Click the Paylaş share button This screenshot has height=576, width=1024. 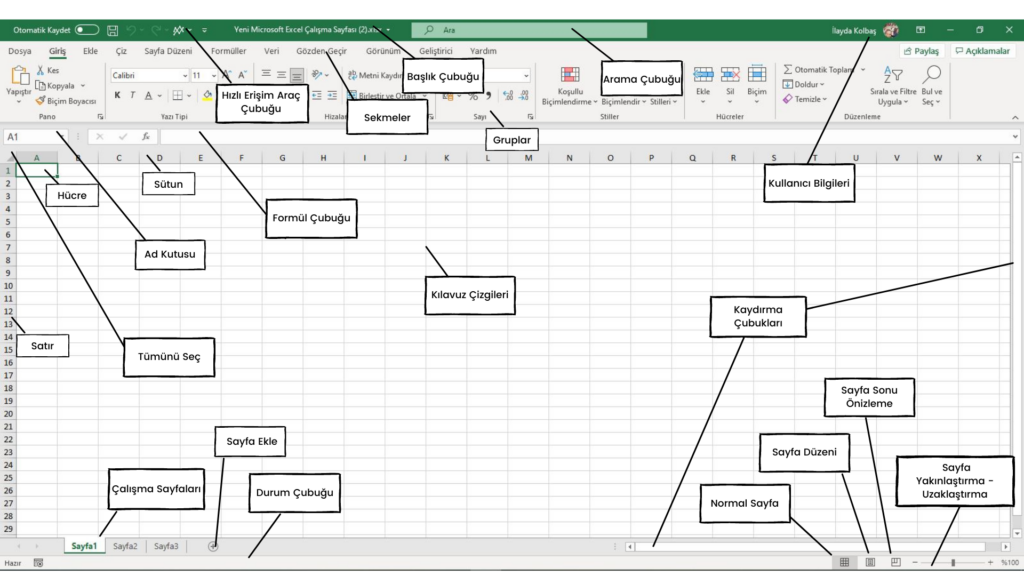click(x=921, y=51)
